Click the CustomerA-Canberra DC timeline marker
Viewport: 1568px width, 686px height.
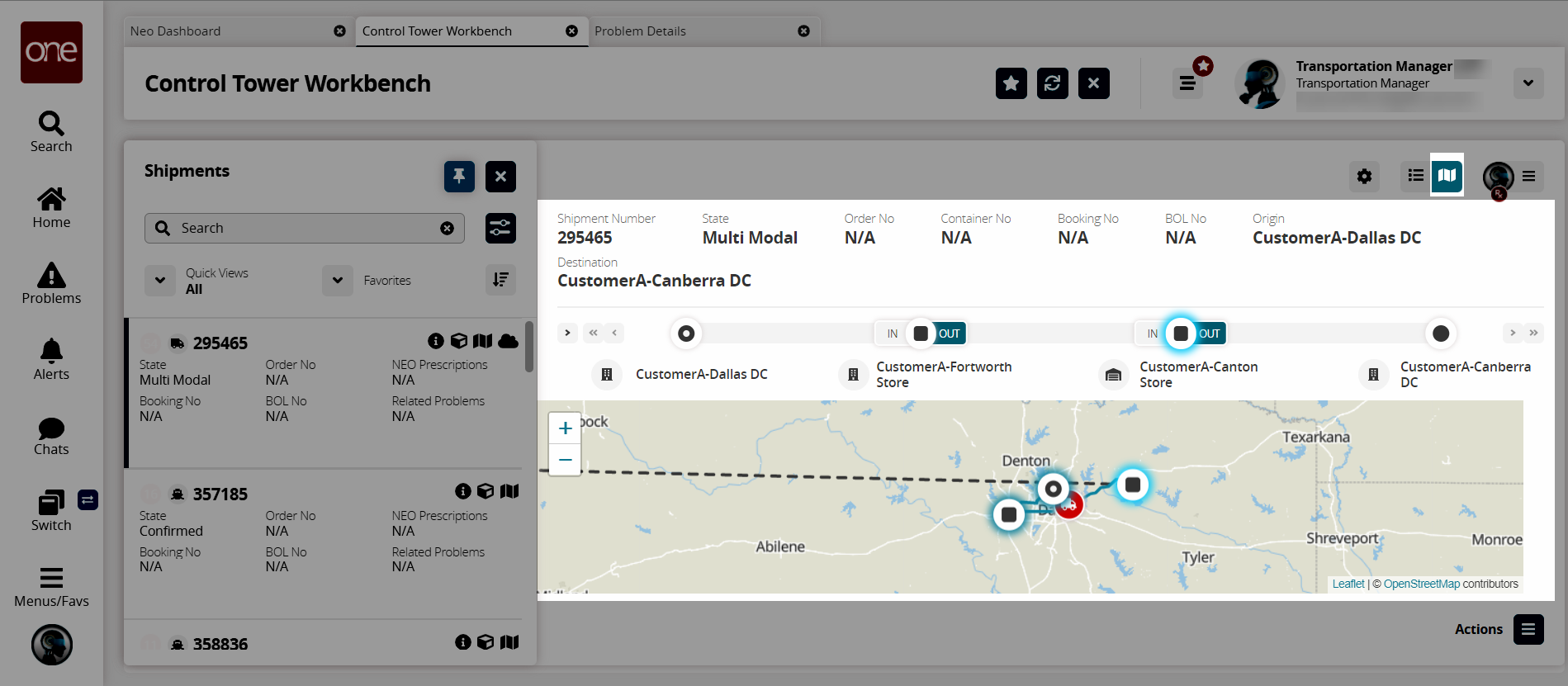(1440, 334)
